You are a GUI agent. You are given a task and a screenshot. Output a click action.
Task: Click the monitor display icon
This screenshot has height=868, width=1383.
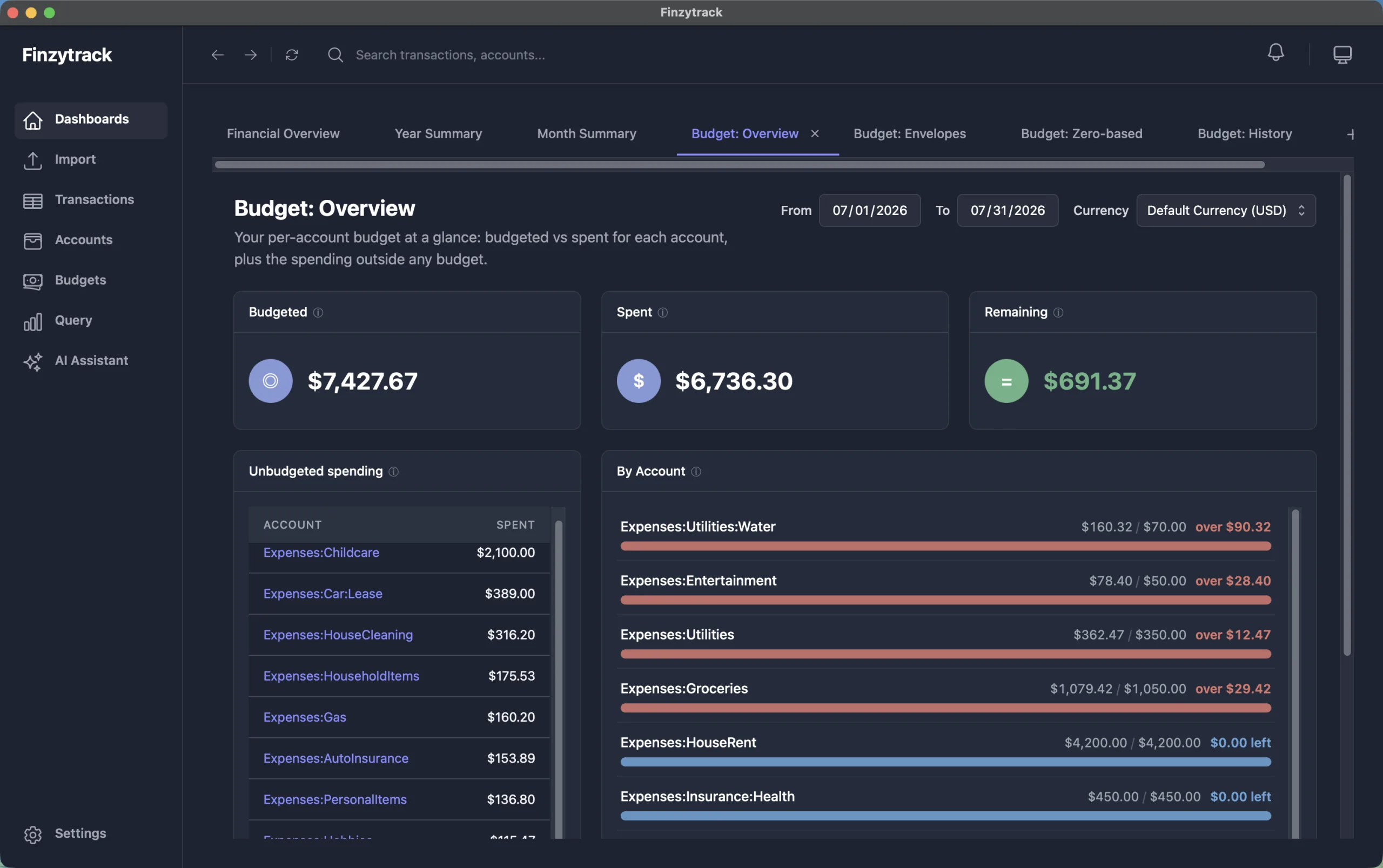[x=1341, y=55]
